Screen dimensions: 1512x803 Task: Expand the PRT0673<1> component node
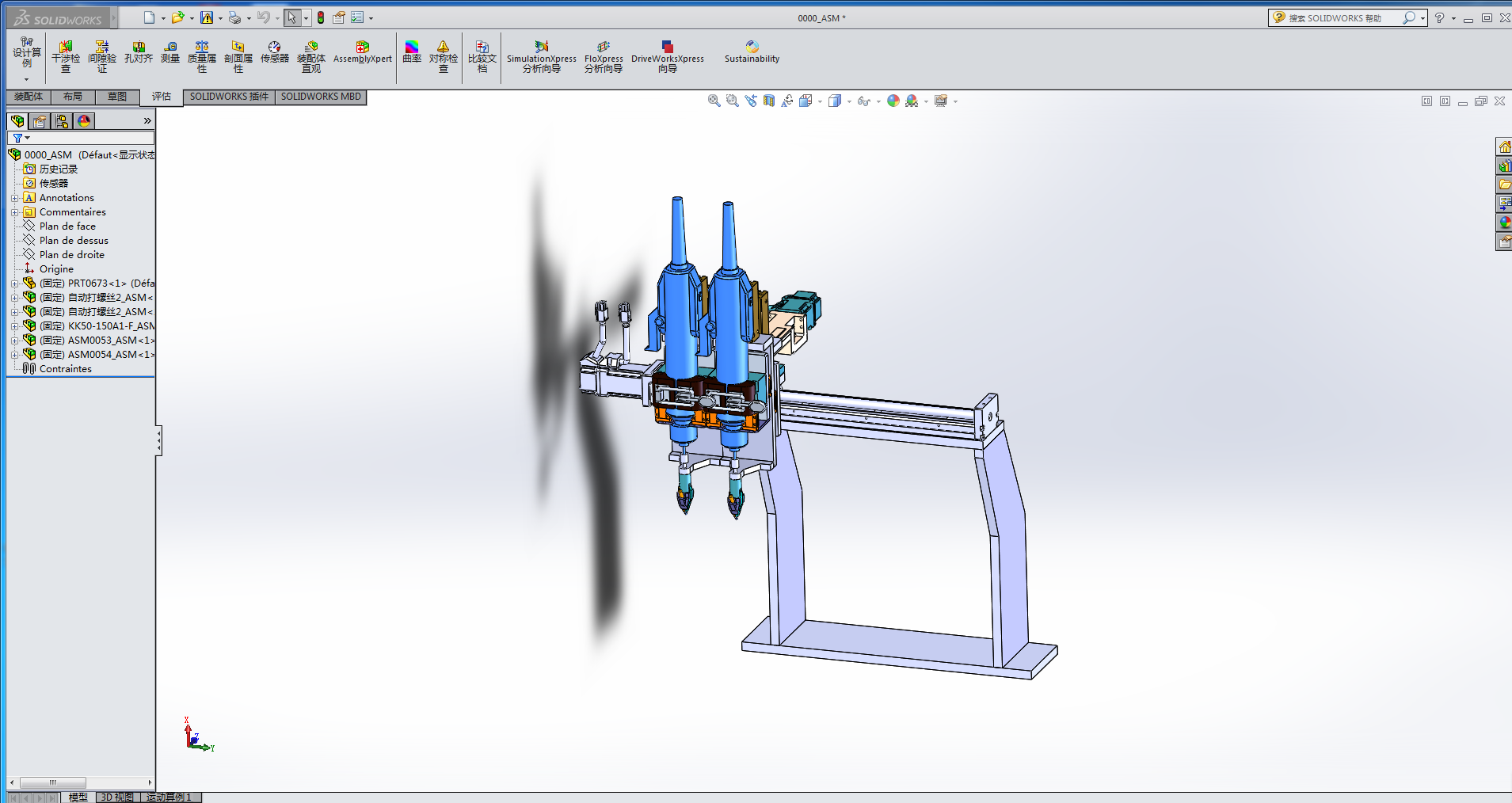14,284
